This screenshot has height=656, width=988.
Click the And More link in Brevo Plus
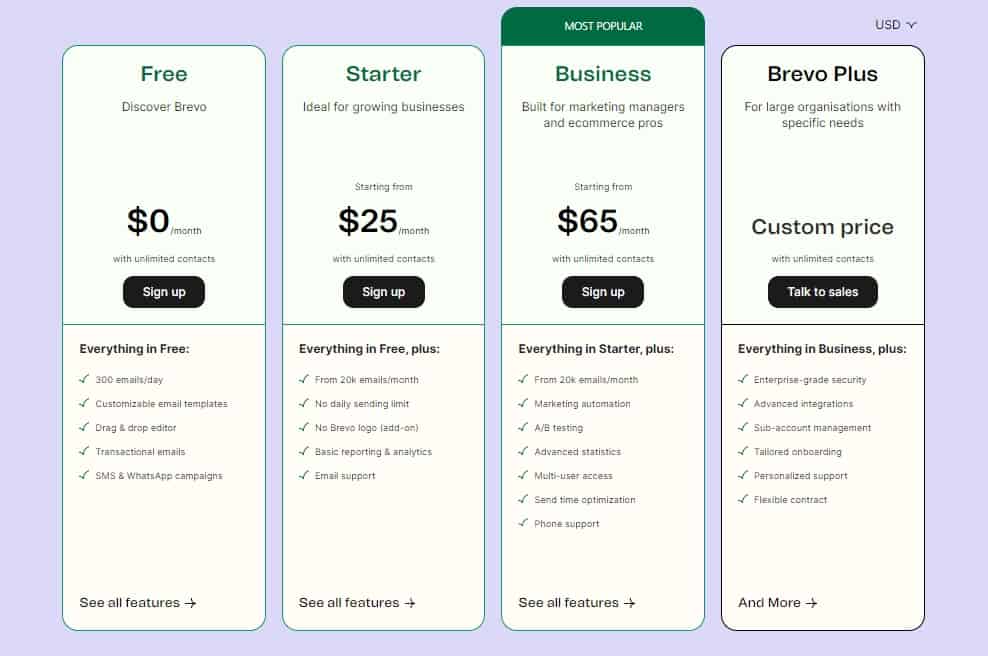click(778, 602)
